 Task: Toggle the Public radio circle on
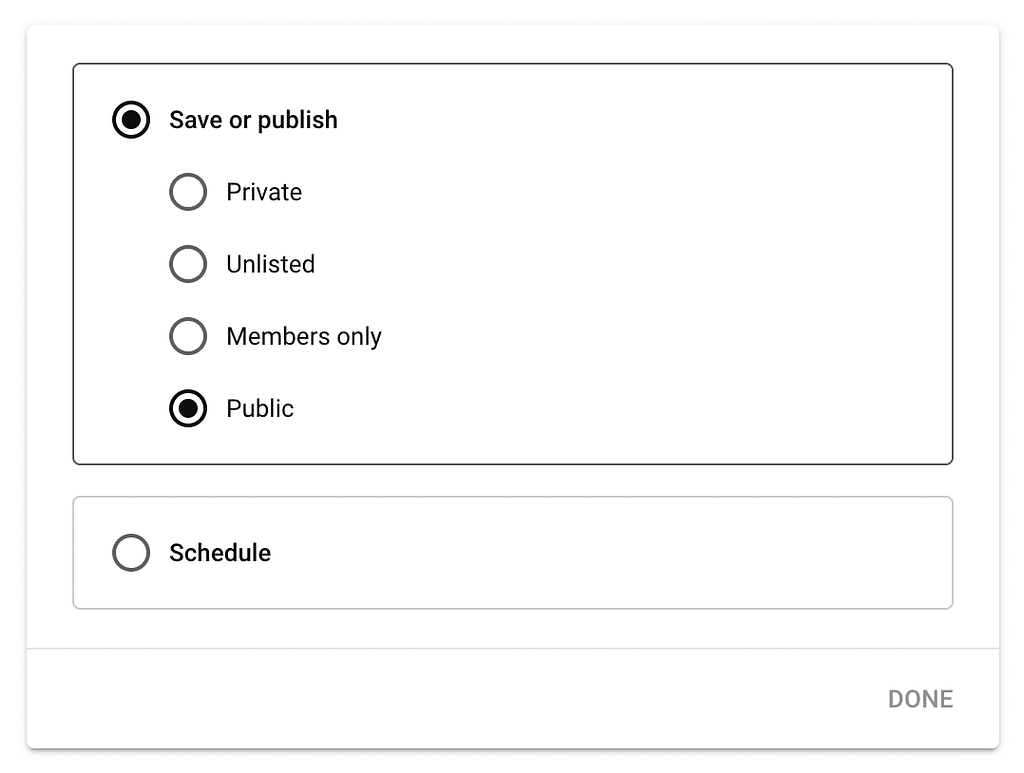(x=188, y=408)
